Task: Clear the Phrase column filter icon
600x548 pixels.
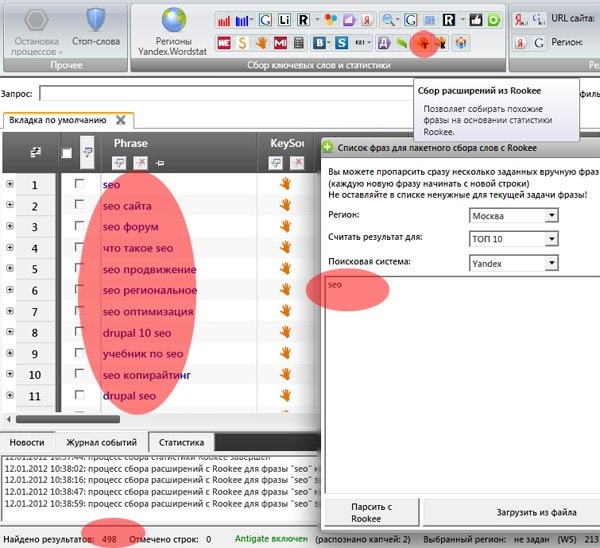Action: pyautogui.click(x=140, y=163)
